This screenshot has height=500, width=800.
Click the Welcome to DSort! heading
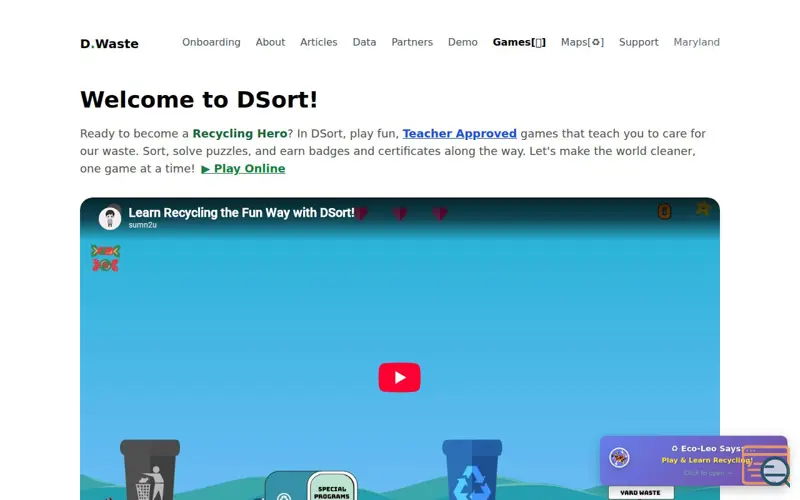click(x=199, y=99)
